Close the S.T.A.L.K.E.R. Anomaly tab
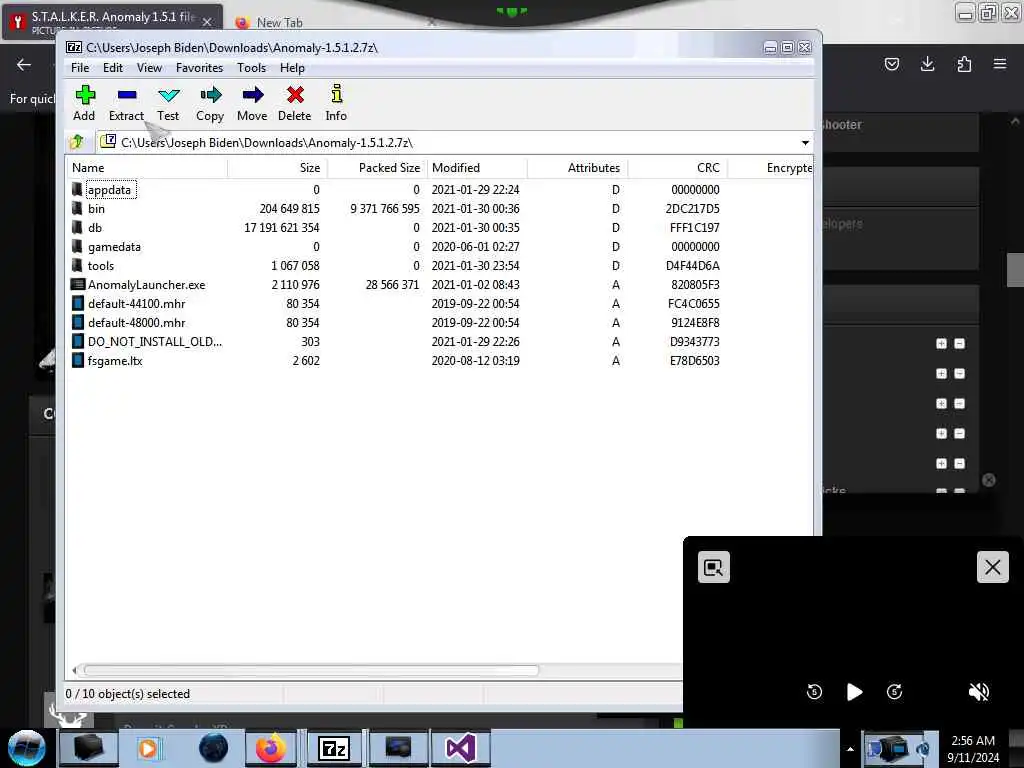 (206, 22)
